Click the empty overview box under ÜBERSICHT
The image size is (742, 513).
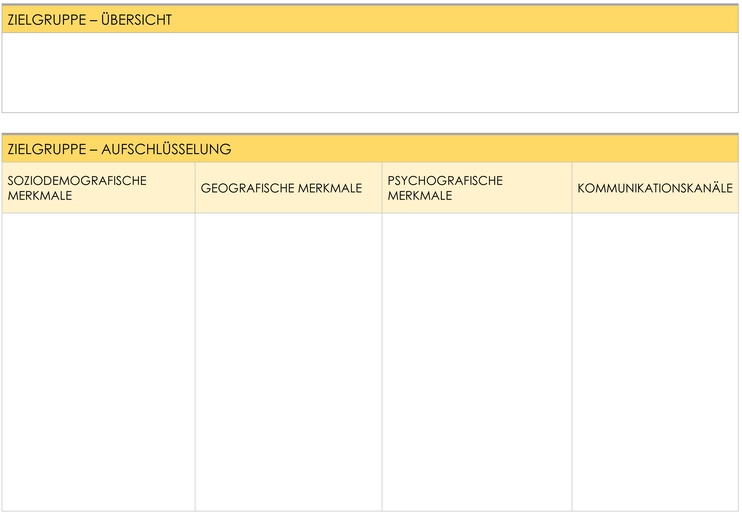[x=370, y=72]
